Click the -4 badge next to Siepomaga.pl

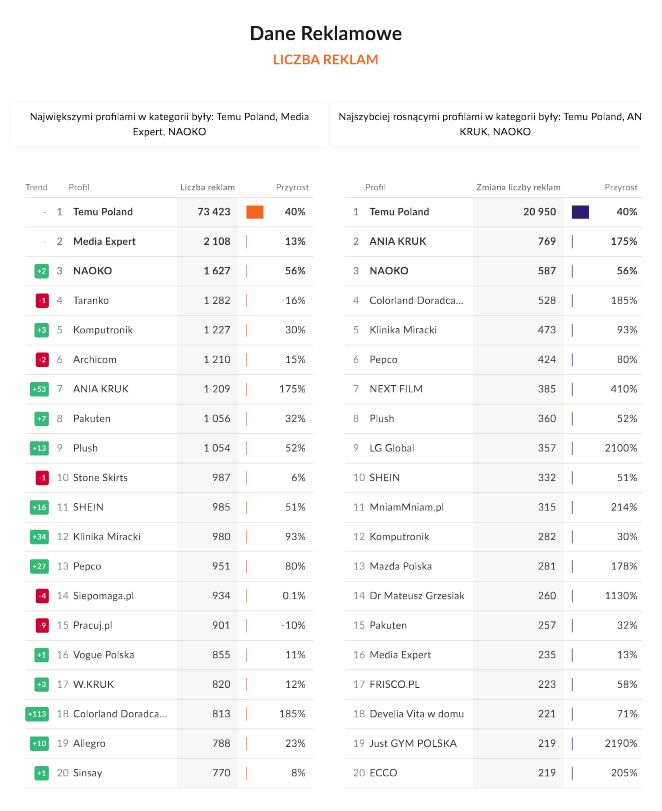point(42,596)
